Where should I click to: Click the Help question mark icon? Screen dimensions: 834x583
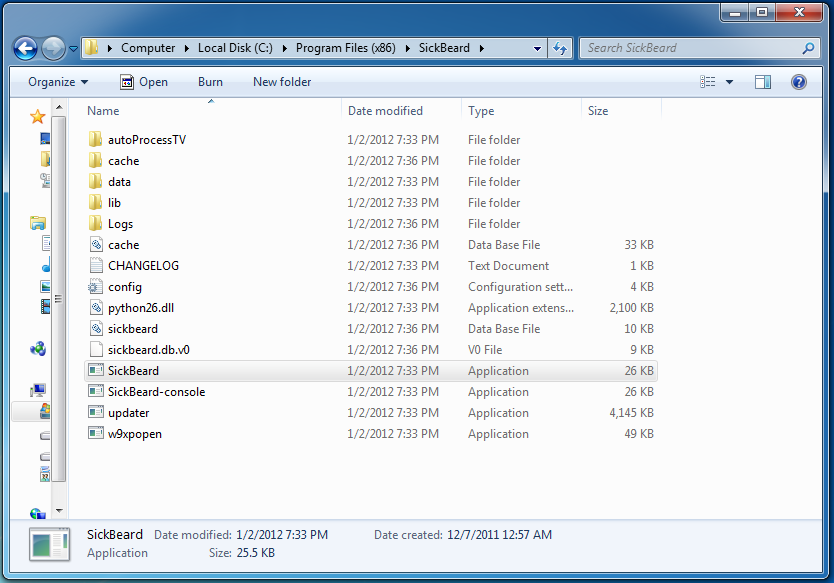coord(798,82)
